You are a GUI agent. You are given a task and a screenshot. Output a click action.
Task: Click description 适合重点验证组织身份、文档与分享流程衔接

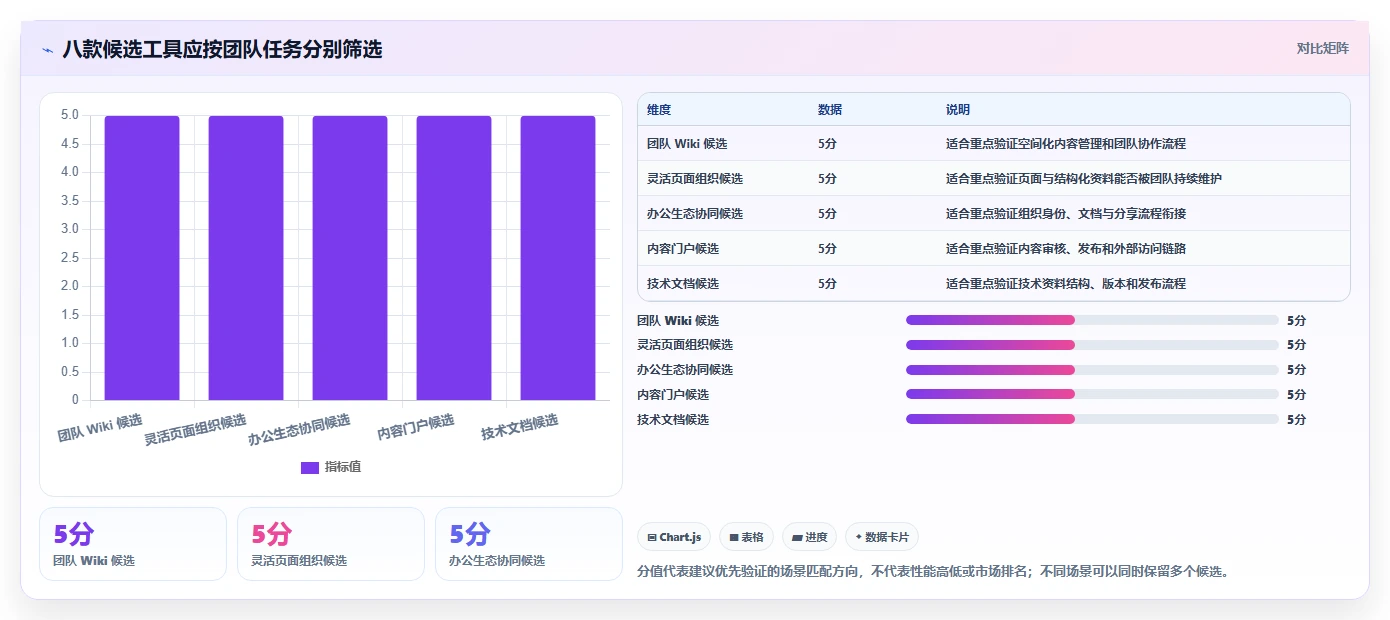point(1066,214)
